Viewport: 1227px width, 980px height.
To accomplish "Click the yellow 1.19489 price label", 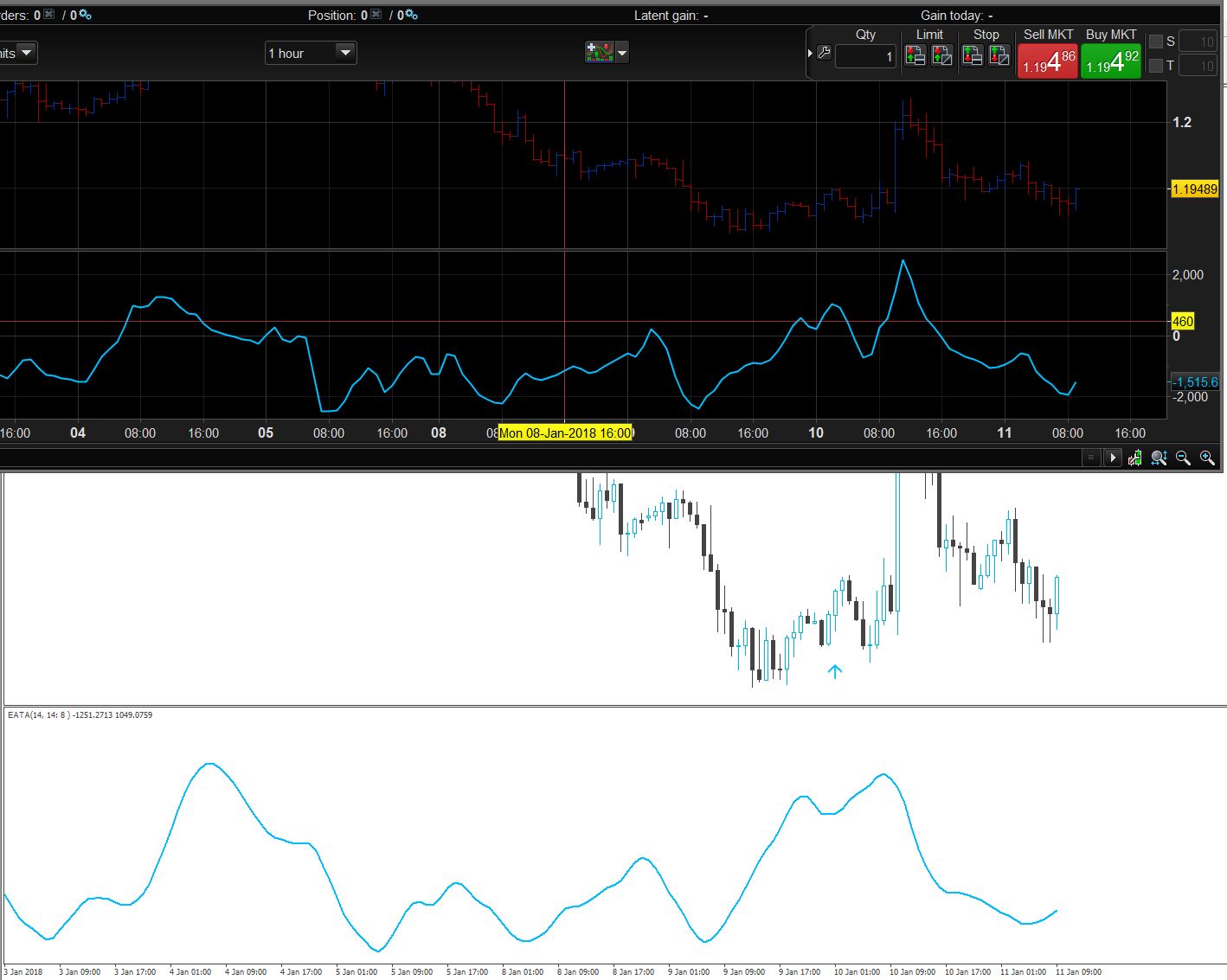I will (1194, 189).
